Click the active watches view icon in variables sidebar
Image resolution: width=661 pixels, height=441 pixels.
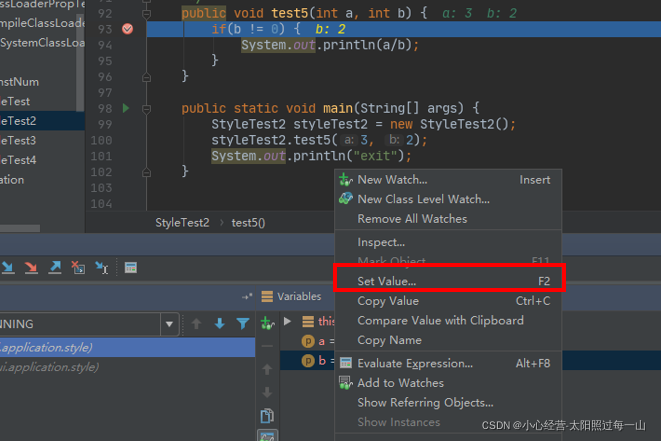tap(267, 436)
